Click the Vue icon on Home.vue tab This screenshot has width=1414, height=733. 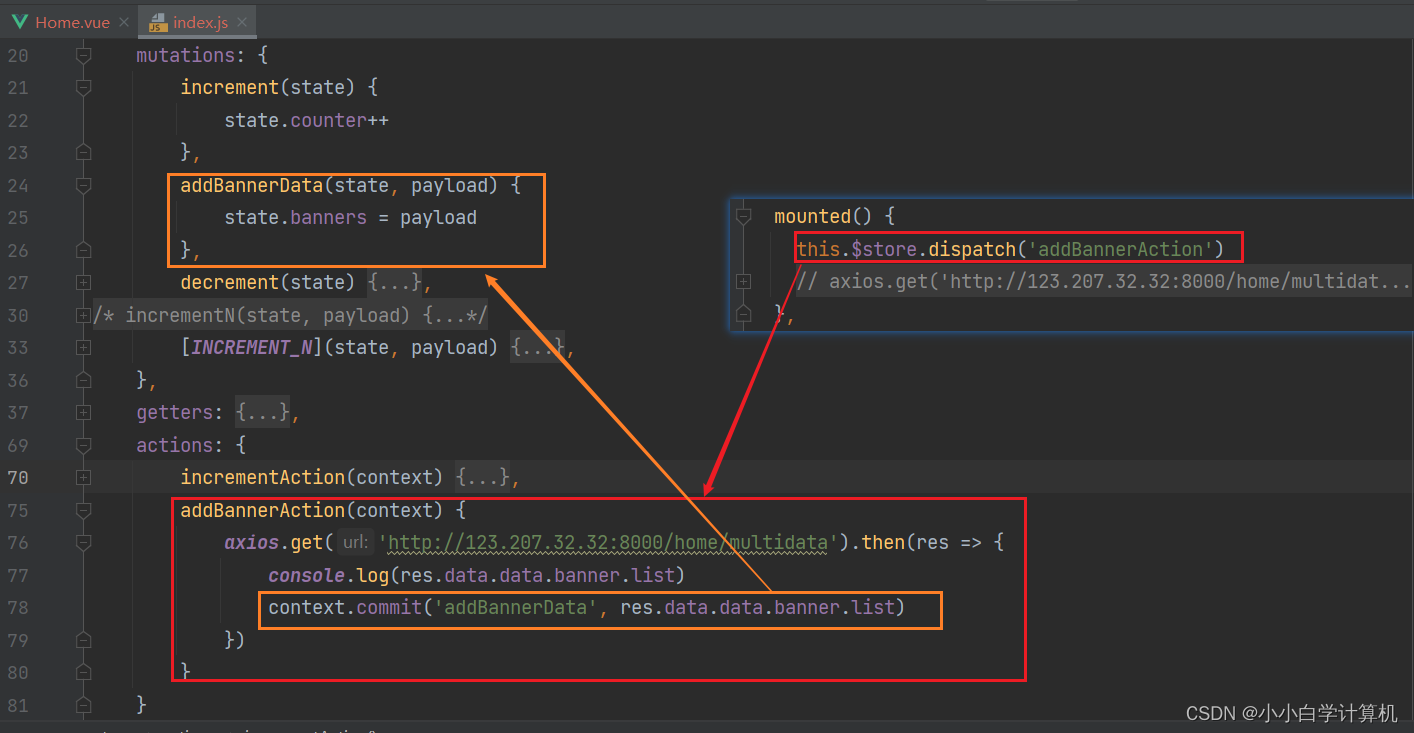20,22
